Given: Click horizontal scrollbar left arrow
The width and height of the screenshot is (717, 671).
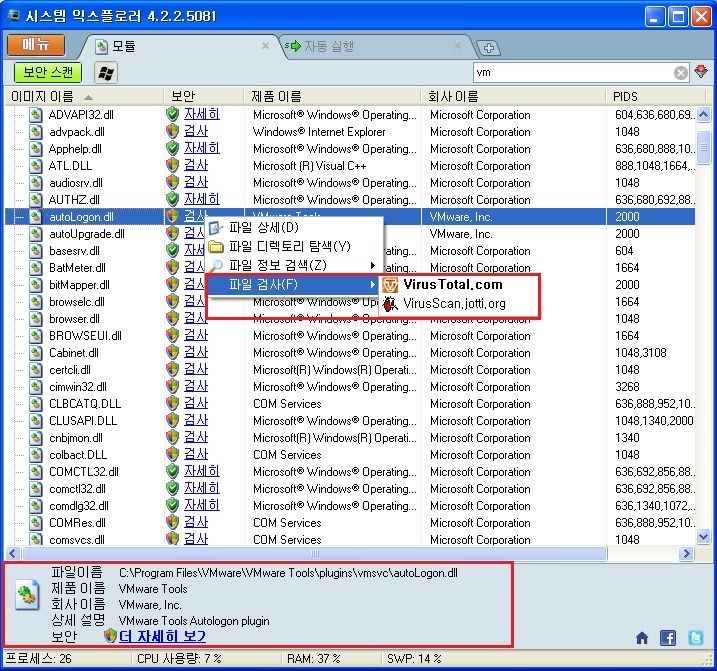Looking at the screenshot, I should pyautogui.click(x=12, y=553).
